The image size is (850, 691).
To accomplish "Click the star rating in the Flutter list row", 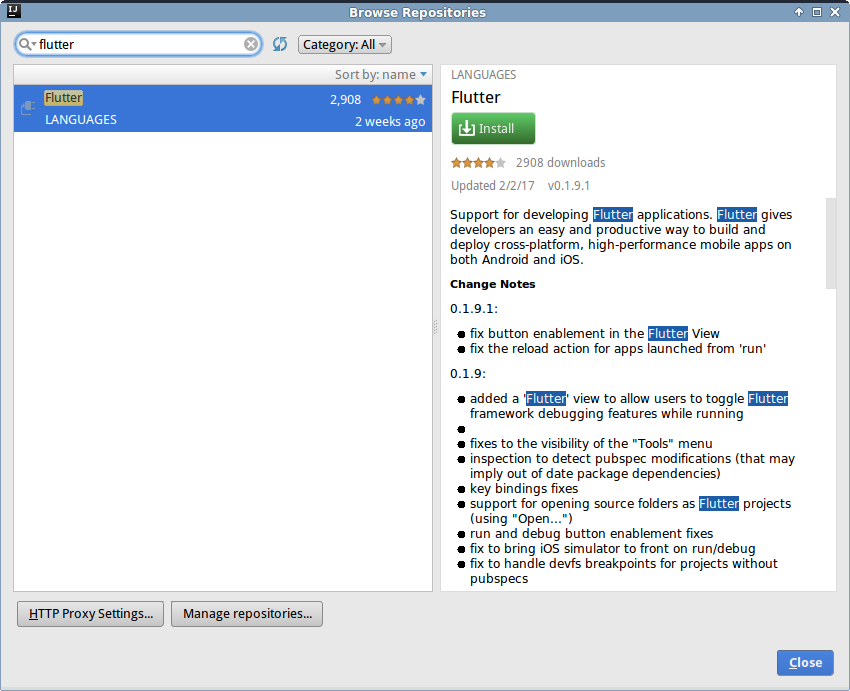I will [x=398, y=100].
